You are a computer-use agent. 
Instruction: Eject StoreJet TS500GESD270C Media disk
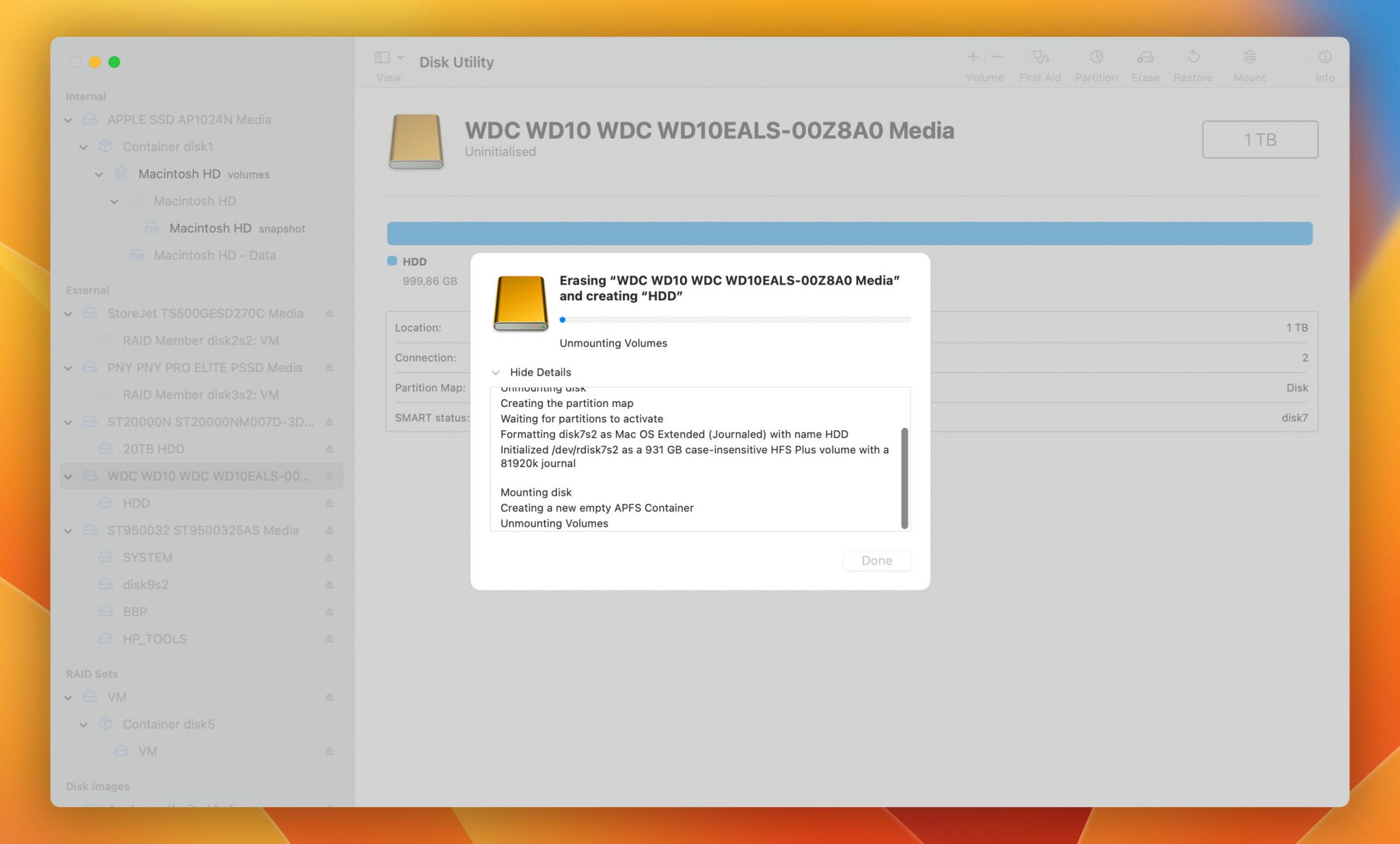329,313
